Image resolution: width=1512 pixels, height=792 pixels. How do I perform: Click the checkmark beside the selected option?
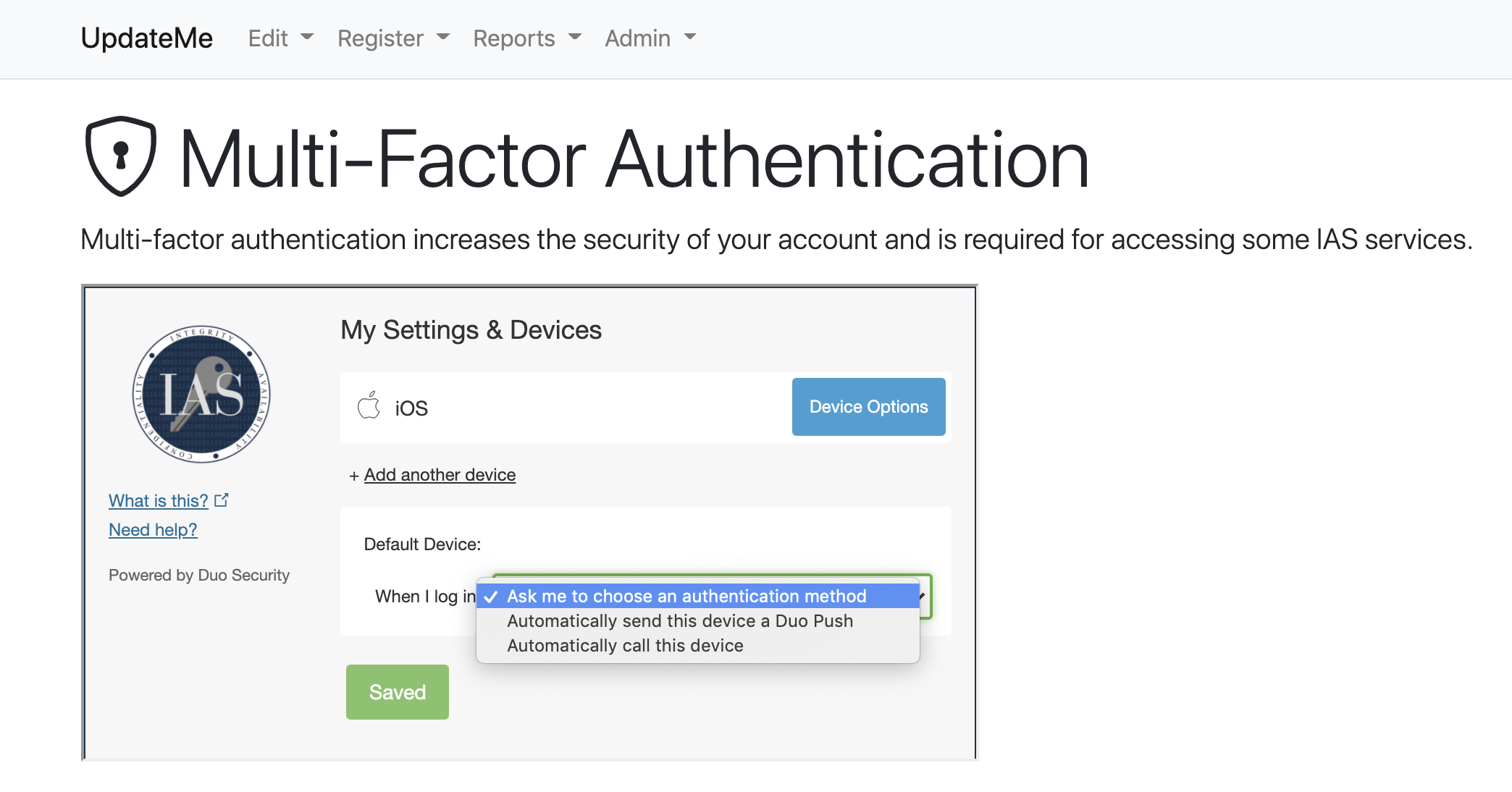click(x=491, y=597)
